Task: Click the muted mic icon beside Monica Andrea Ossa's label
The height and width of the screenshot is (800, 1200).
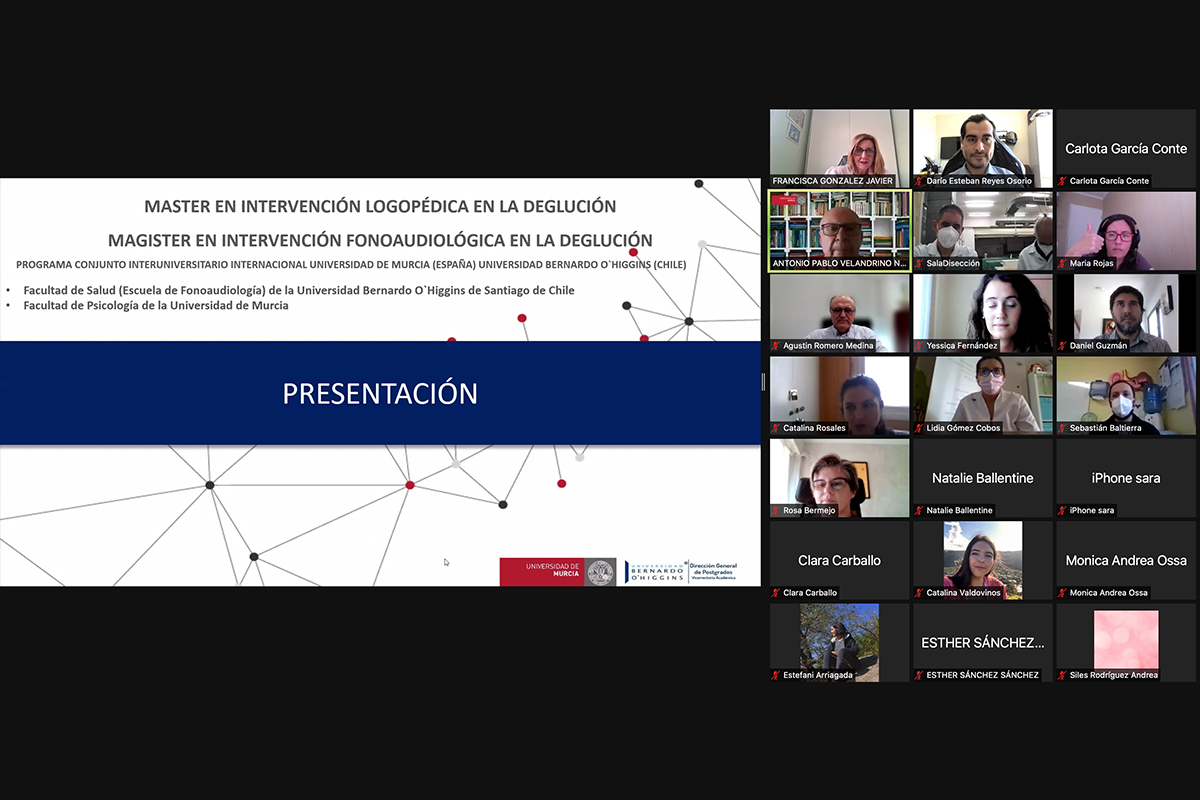Action: (1063, 593)
